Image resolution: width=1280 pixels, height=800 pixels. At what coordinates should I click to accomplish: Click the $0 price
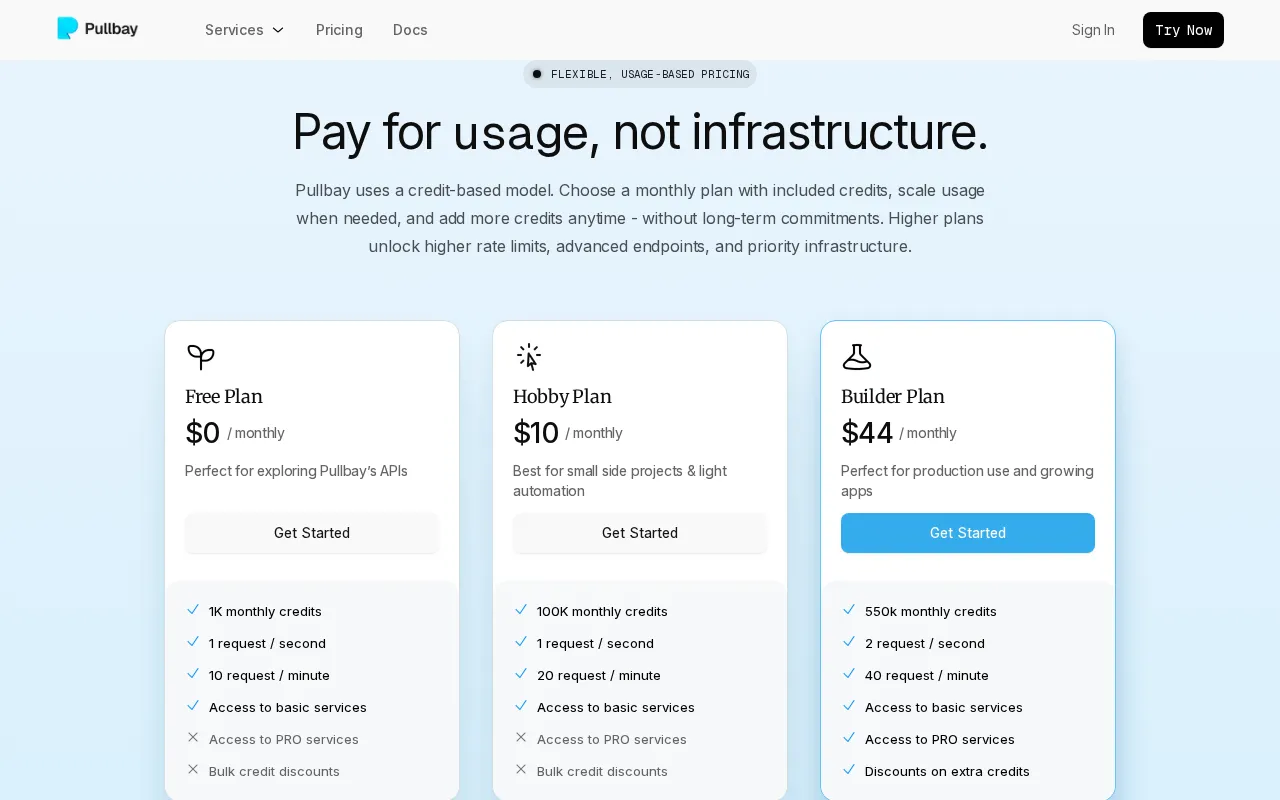point(202,433)
